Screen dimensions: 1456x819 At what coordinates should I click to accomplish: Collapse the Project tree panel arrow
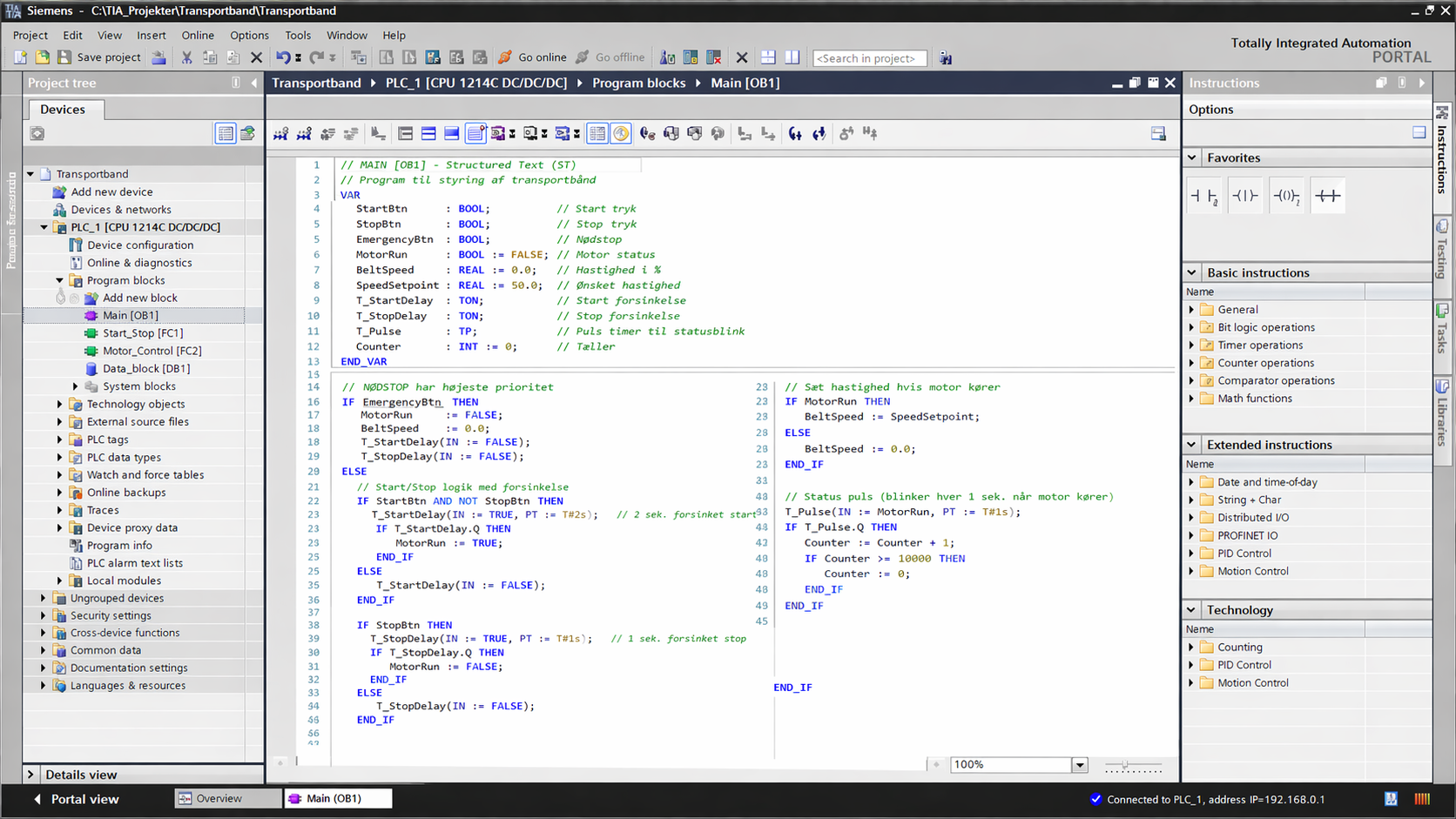(254, 83)
